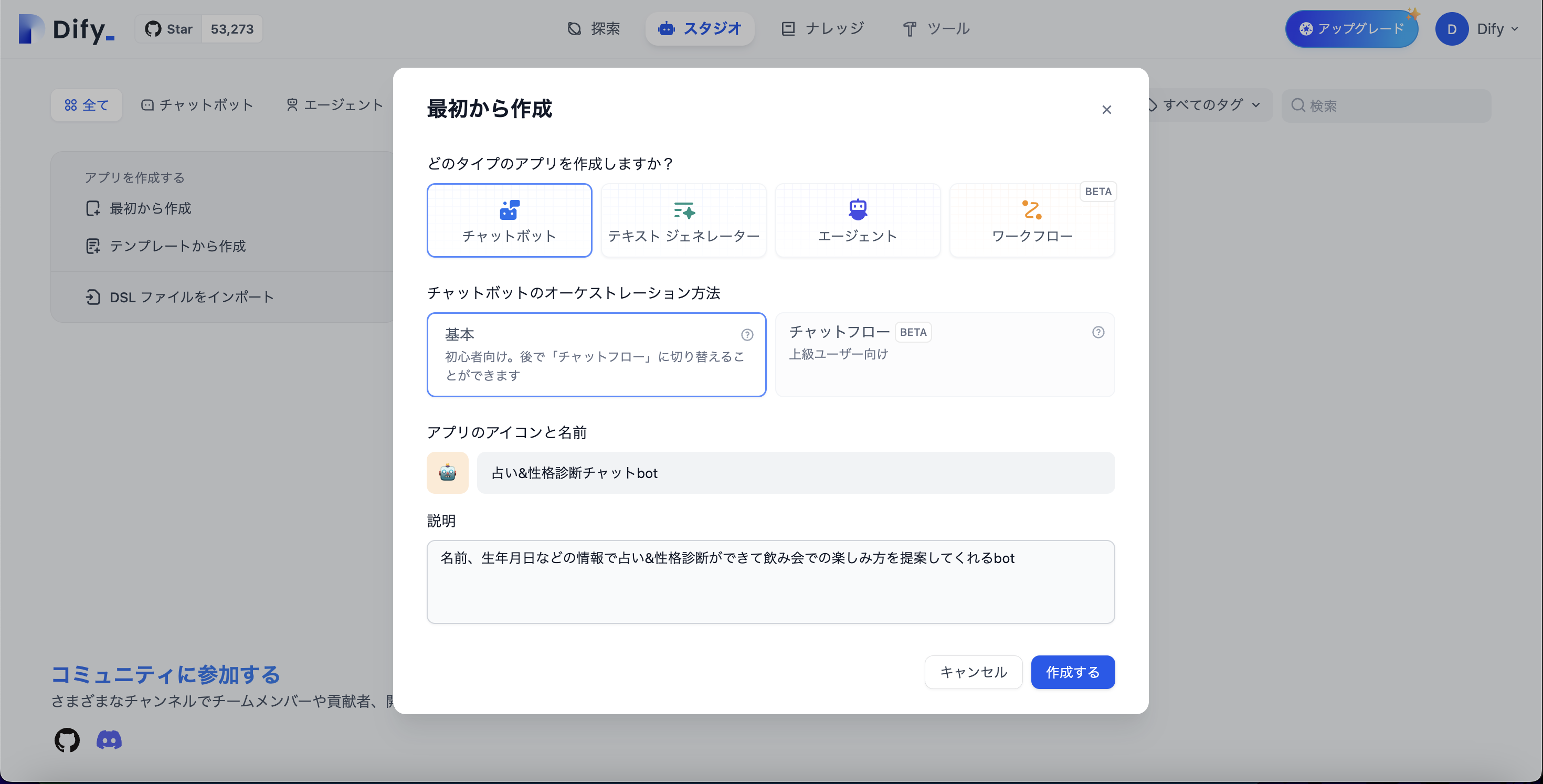Select the チャットフロー orchestration method
The width and height of the screenshot is (1543, 784).
pos(945,355)
